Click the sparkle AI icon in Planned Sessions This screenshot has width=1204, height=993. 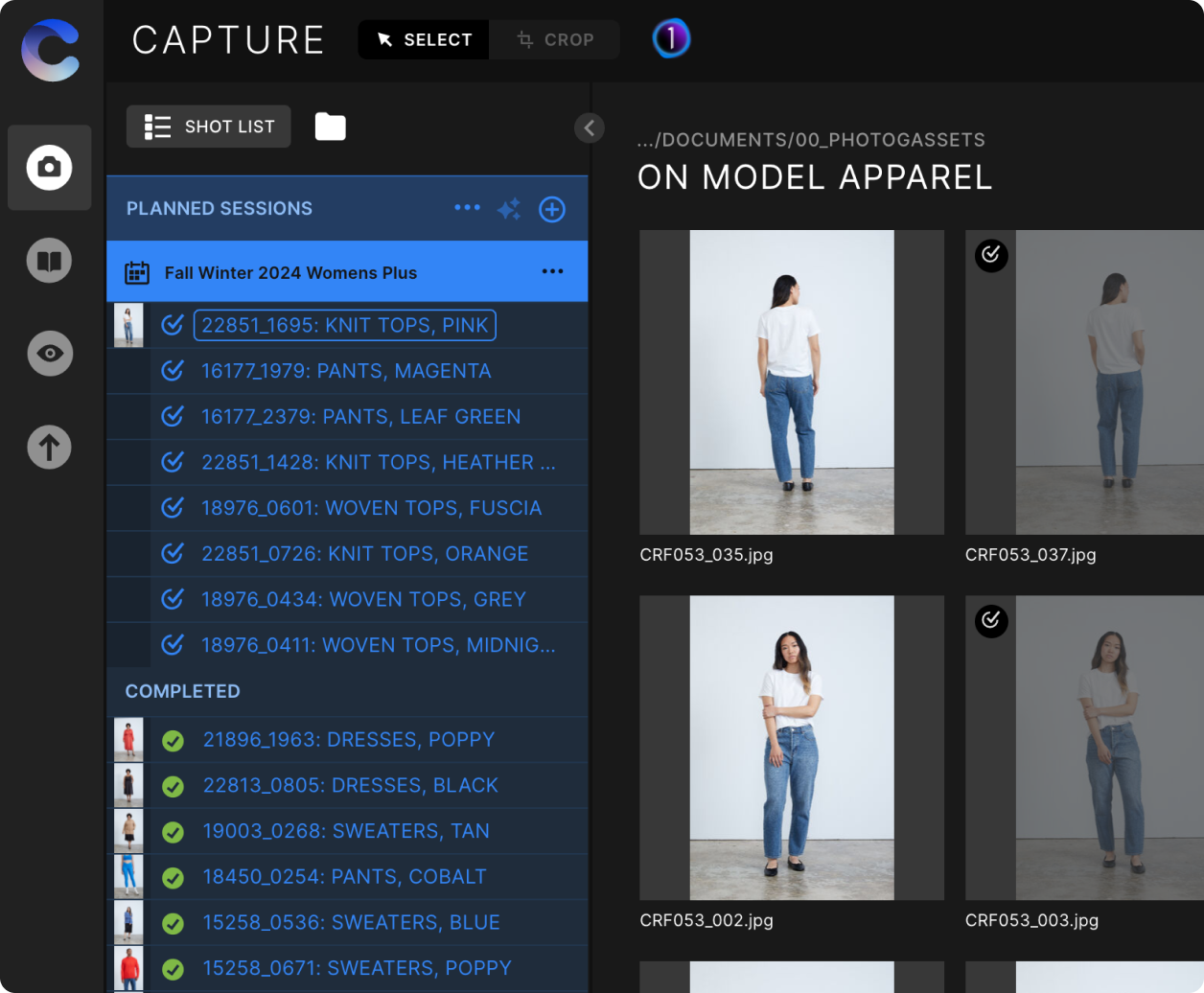tap(509, 208)
